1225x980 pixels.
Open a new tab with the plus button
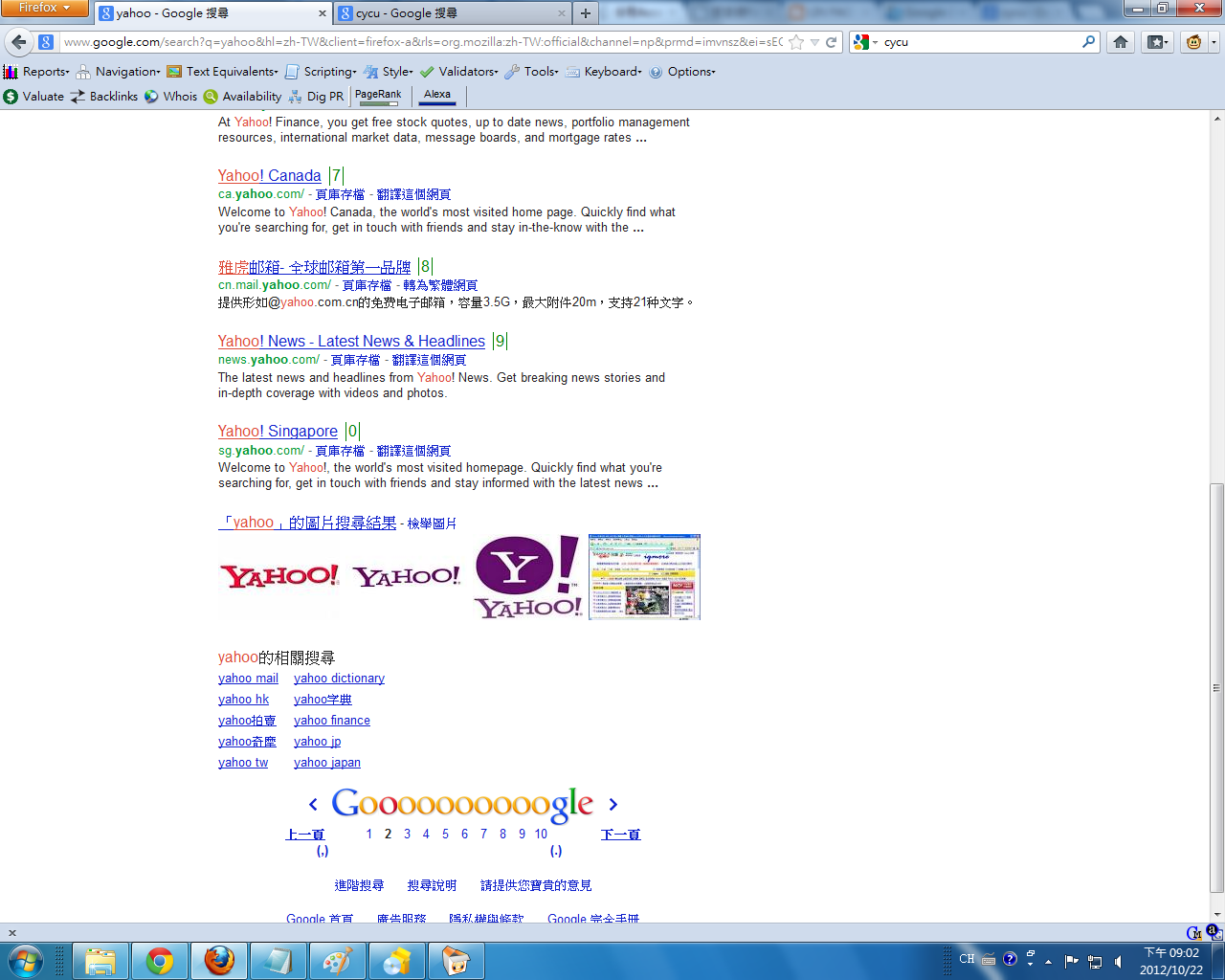click(586, 13)
